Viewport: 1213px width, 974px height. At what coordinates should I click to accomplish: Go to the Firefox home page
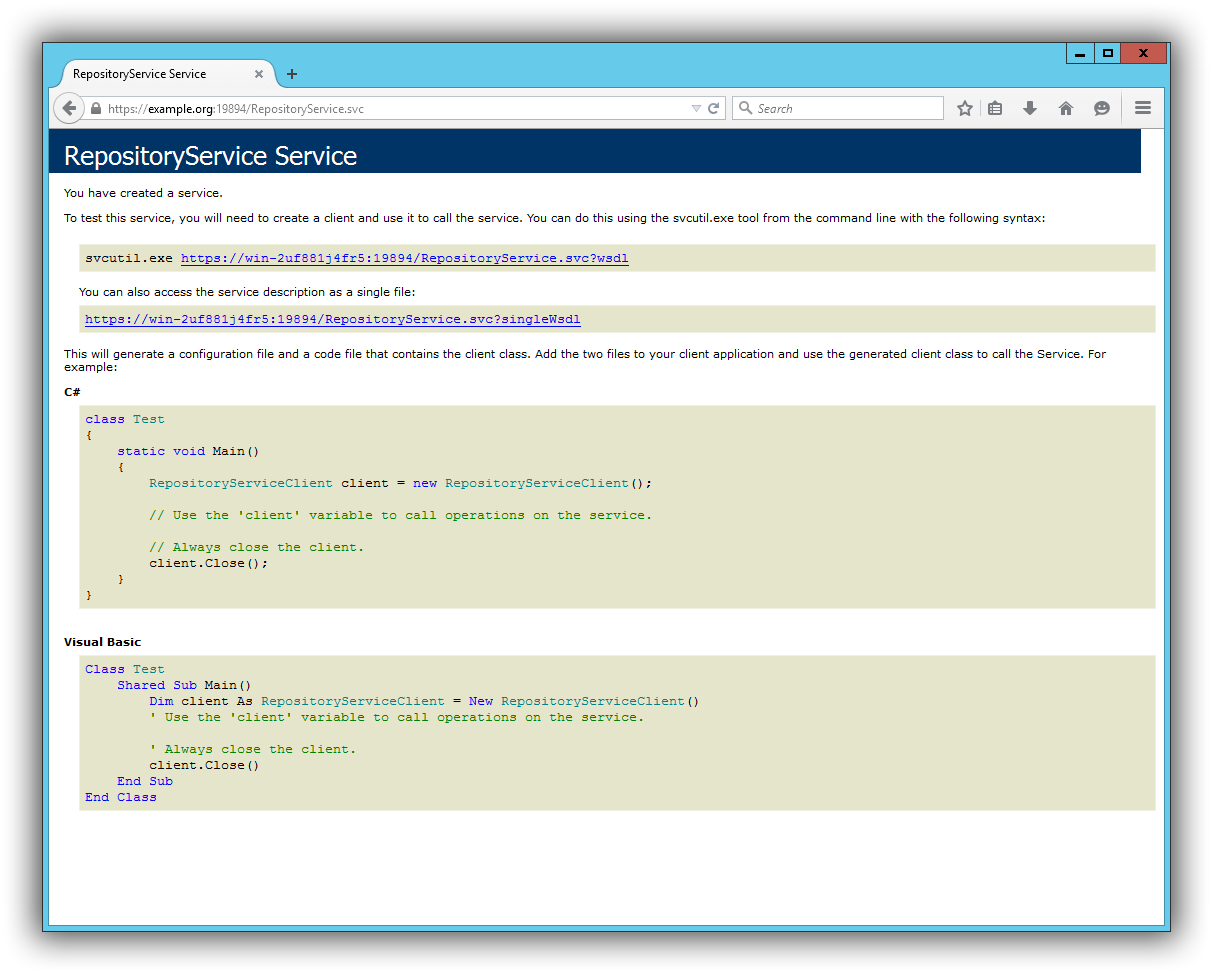(x=1066, y=109)
